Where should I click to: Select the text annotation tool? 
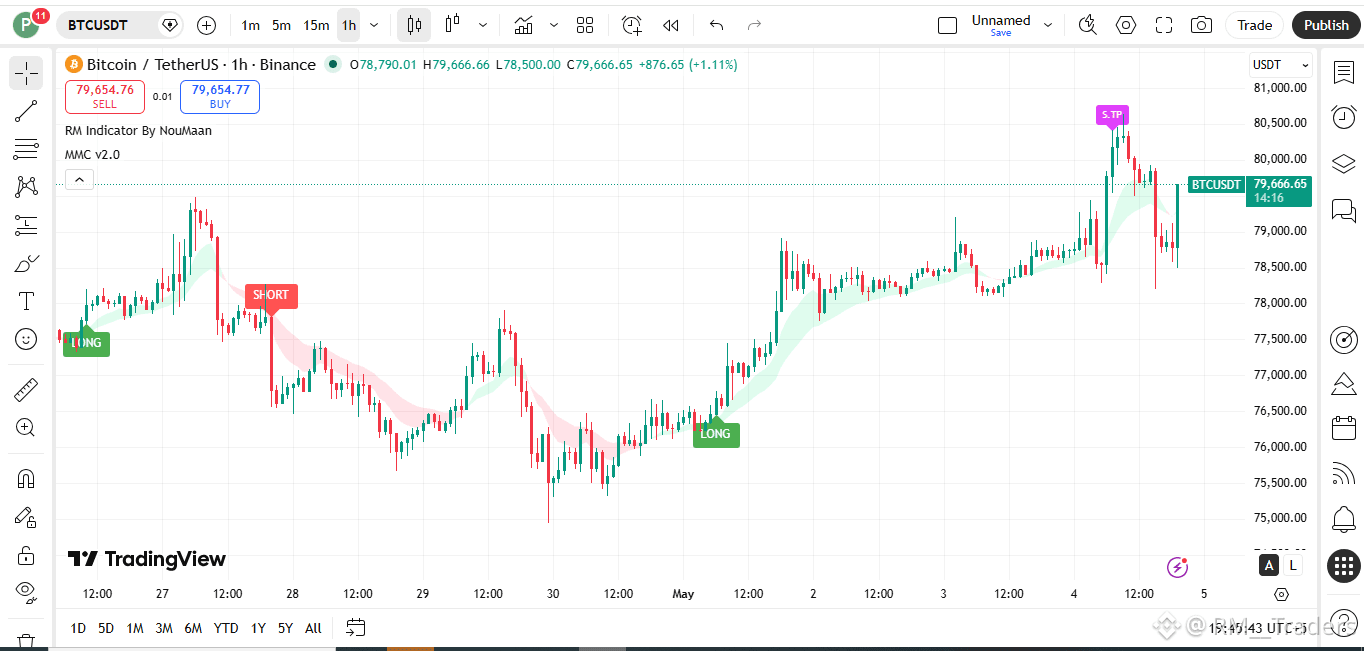point(26,301)
